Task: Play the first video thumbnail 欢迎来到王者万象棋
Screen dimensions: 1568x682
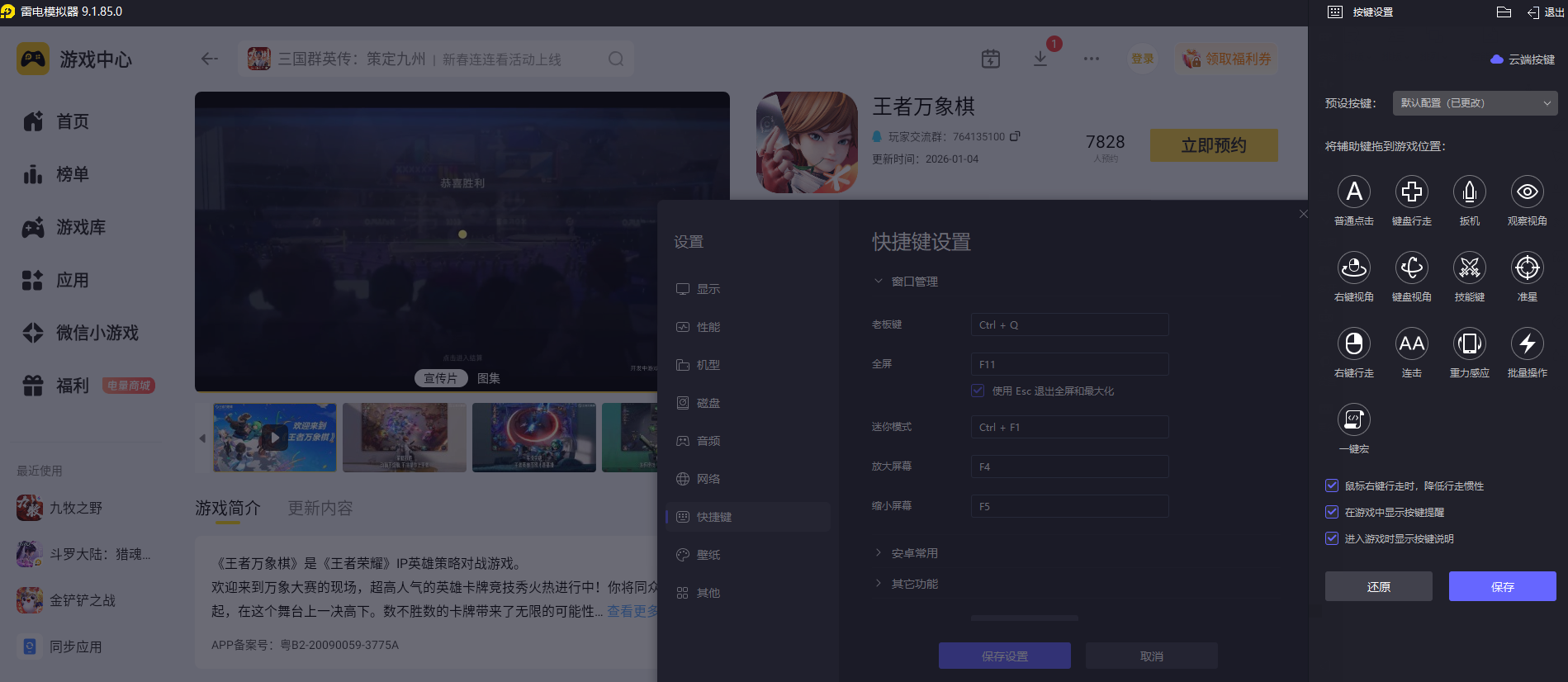Action: (275, 438)
